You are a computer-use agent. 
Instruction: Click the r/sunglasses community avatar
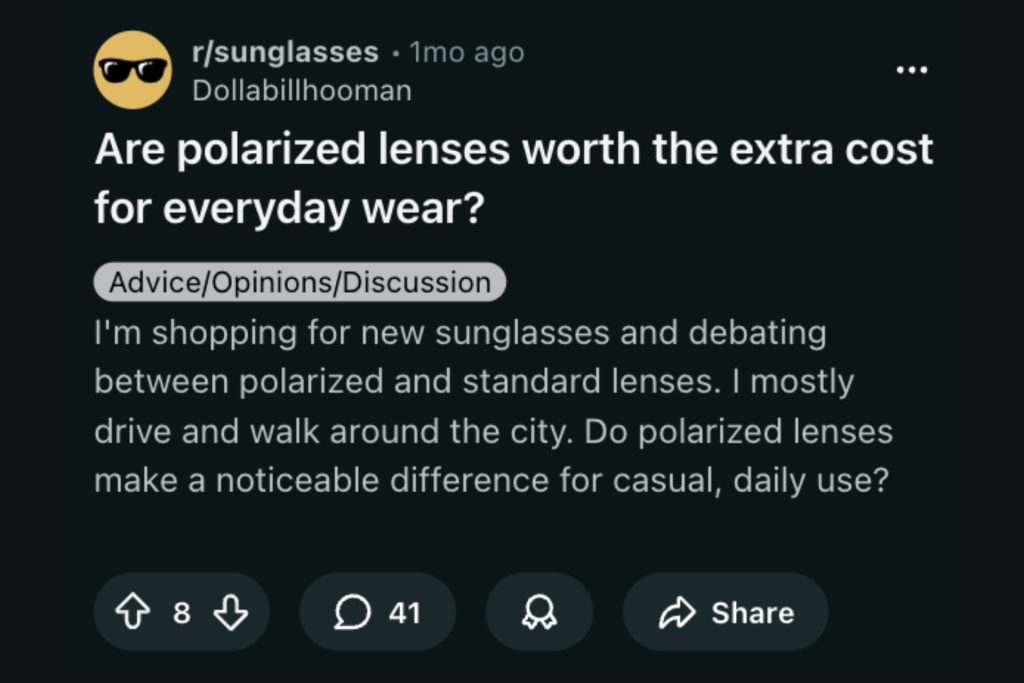pyautogui.click(x=133, y=71)
